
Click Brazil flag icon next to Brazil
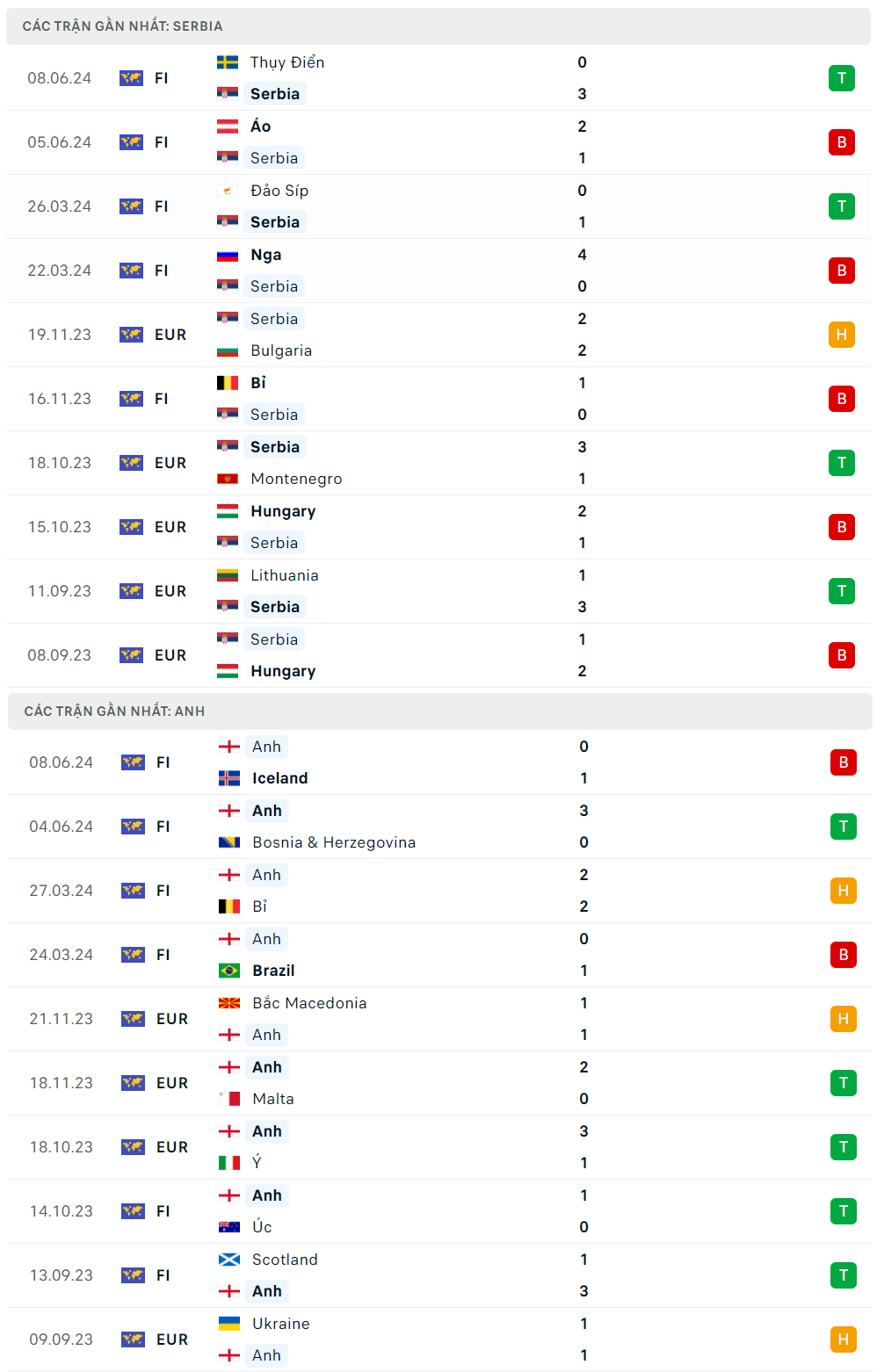point(229,971)
